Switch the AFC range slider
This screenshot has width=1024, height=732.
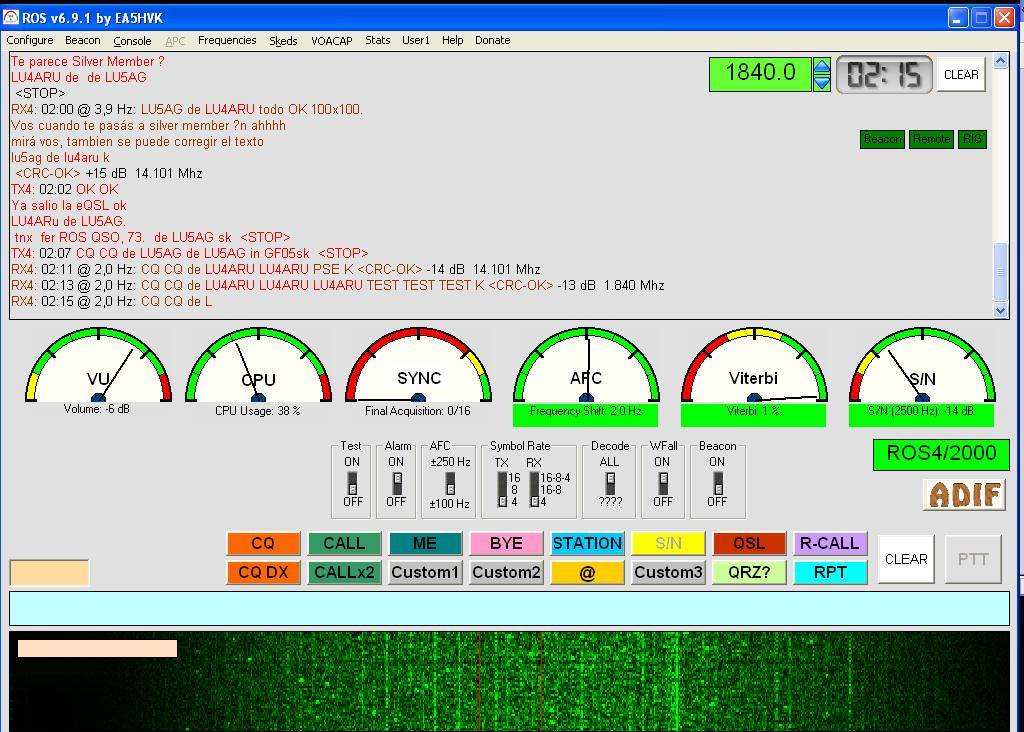click(450, 483)
